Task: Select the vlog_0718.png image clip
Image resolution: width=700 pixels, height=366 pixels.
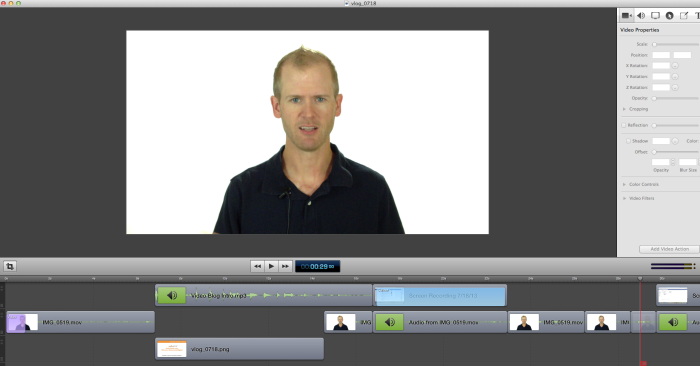Action: (x=239, y=349)
